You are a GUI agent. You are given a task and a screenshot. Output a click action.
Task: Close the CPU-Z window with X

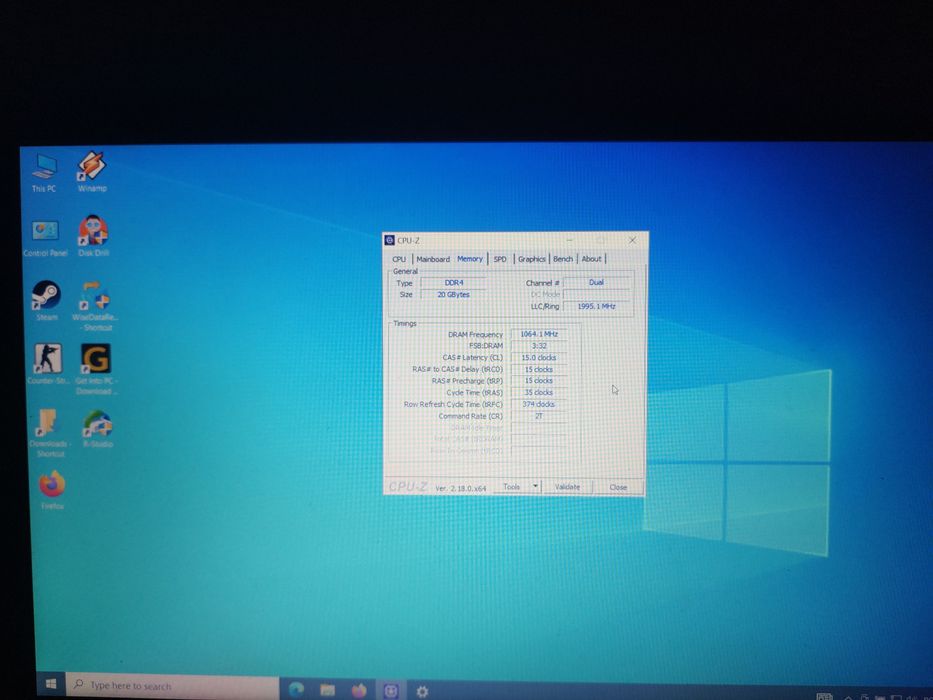[x=632, y=240]
